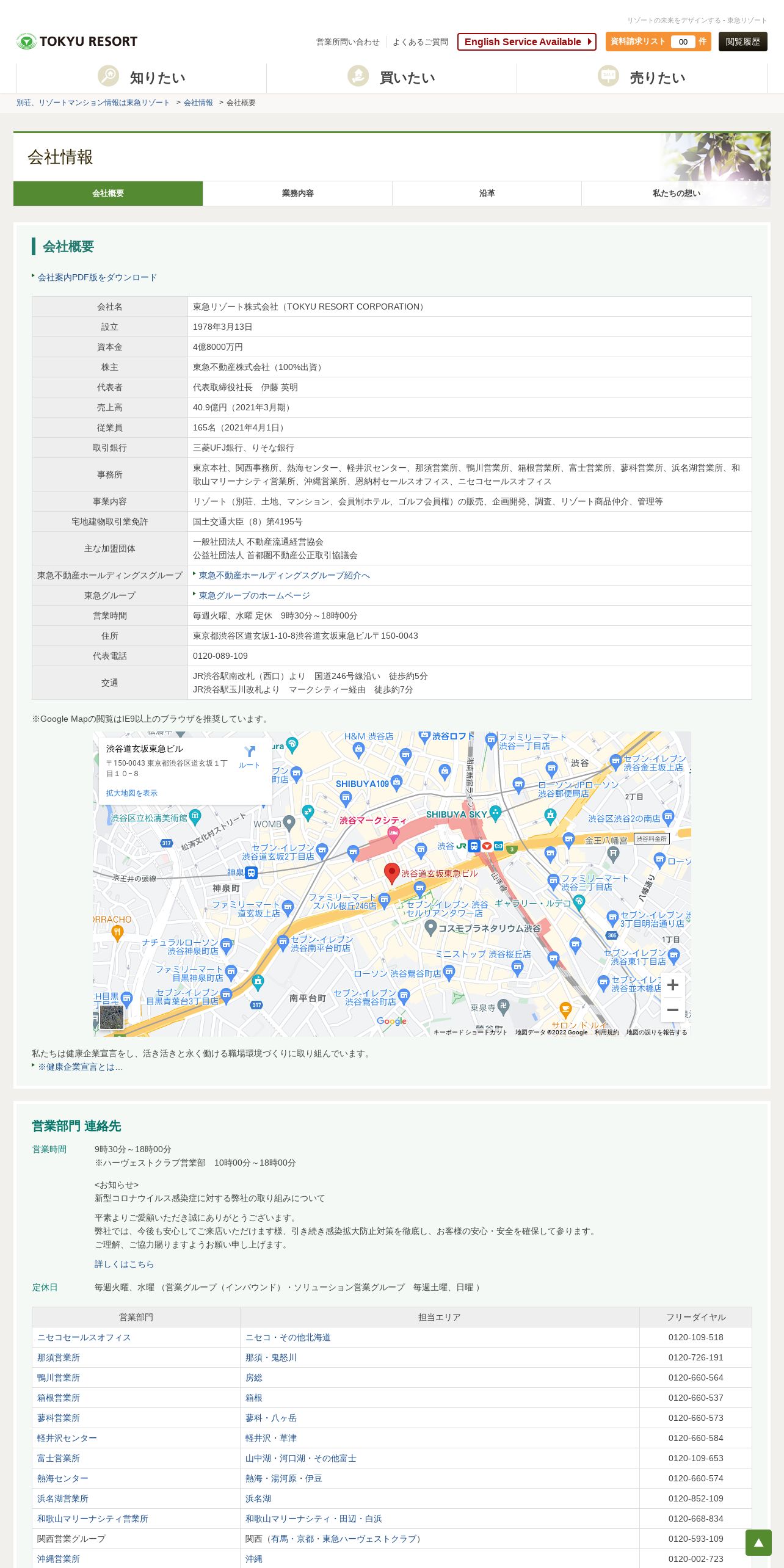The image size is (784, 1568).
Task: Open ニセコセールスオフィス link
Action: click(x=84, y=1337)
